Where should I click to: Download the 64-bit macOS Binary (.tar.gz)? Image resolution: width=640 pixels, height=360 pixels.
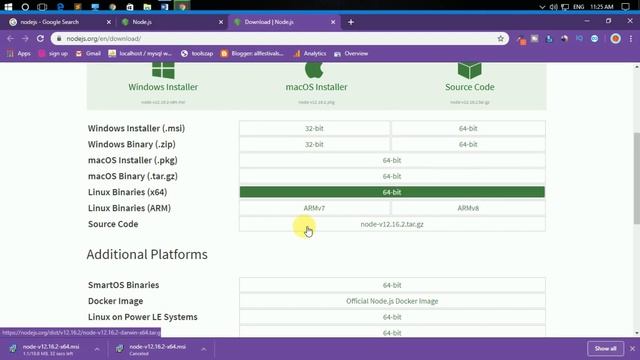point(392,176)
